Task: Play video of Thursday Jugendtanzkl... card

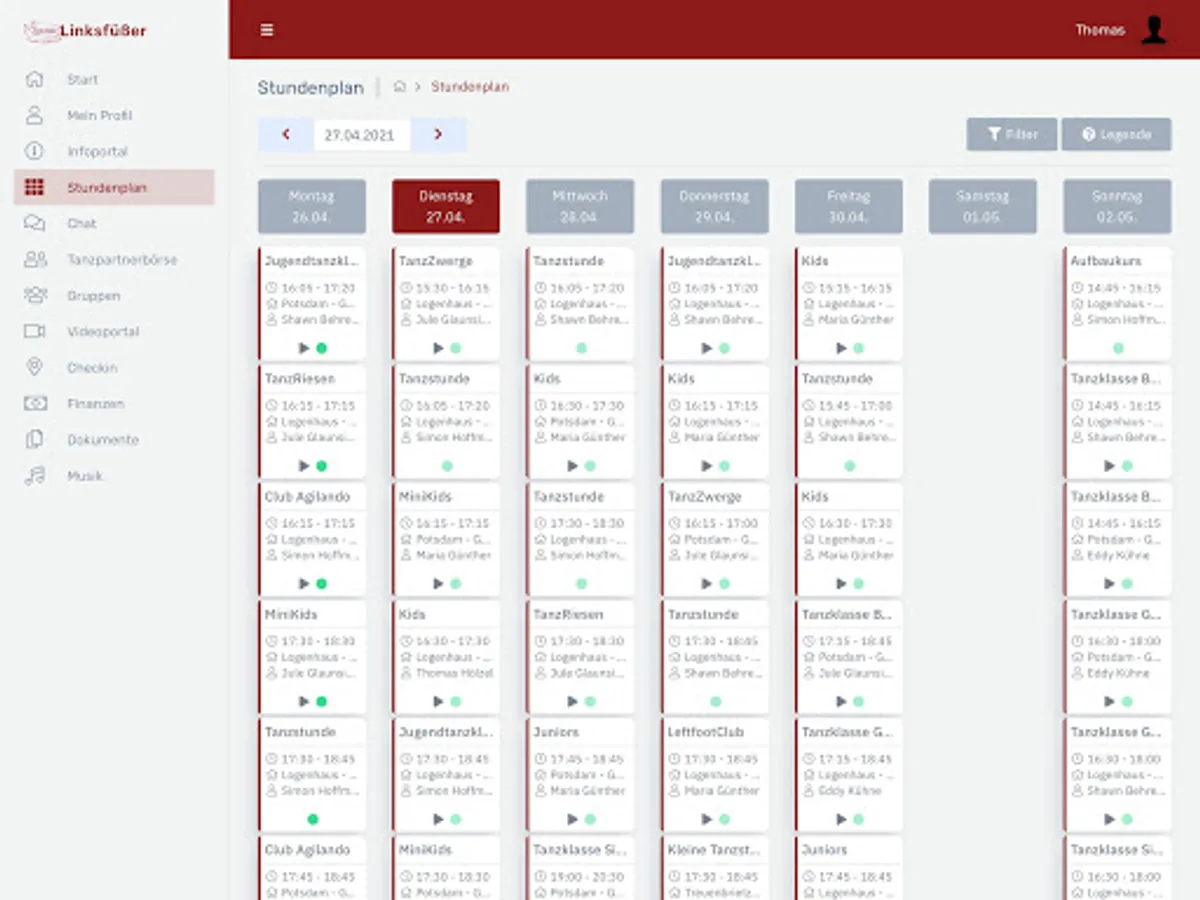Action: click(706, 348)
